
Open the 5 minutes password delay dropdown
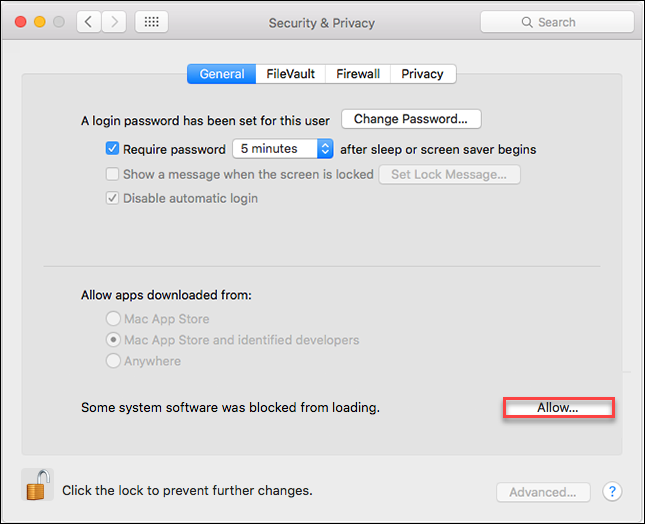283,148
